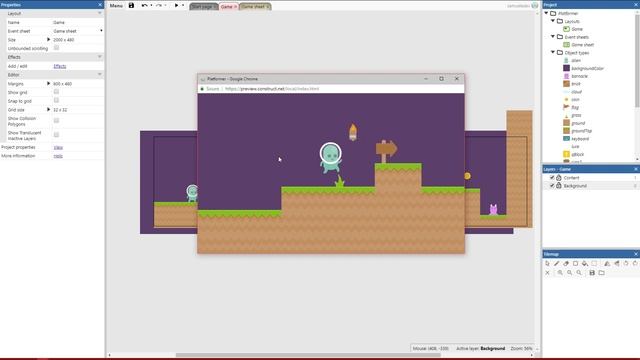
Task: Click the Redo arrow in toolbar
Action: point(159,6)
